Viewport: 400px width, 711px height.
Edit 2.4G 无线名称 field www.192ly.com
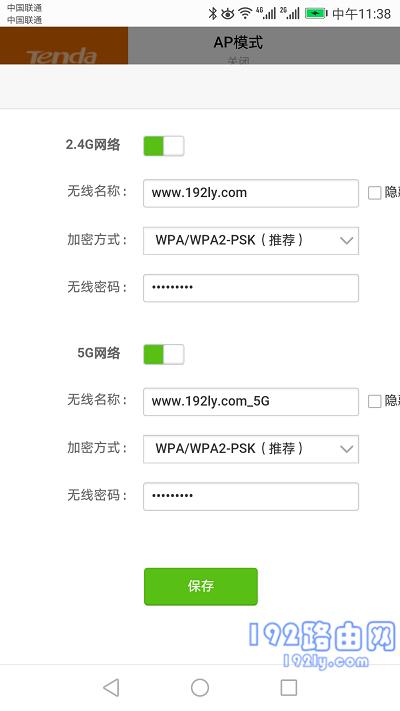251,193
